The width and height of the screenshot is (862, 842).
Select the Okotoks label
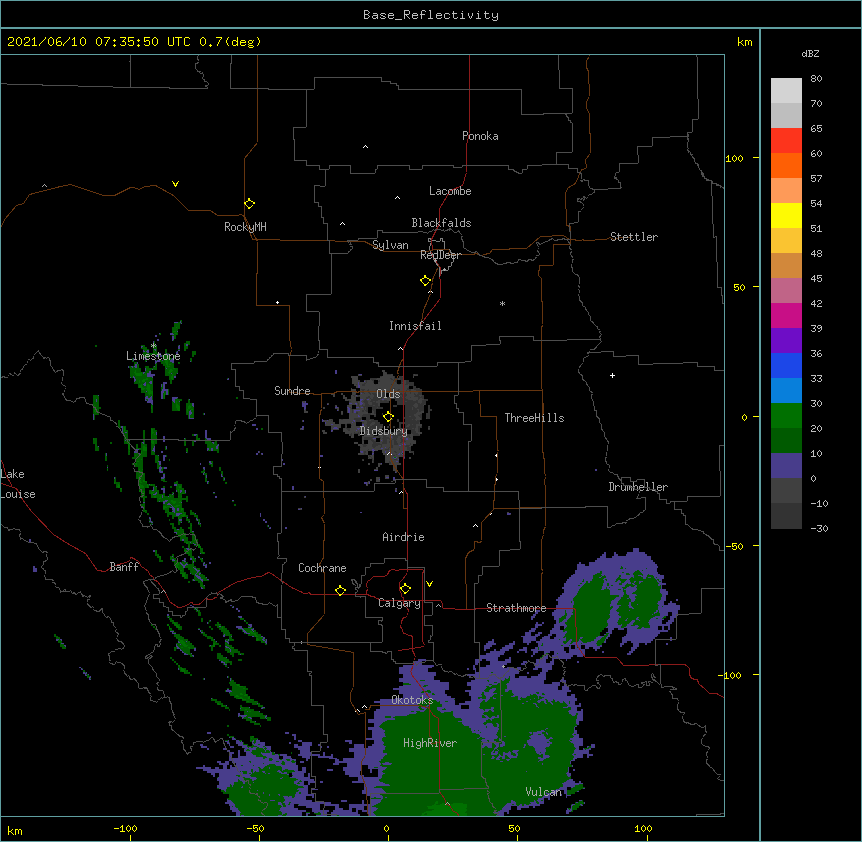[x=412, y=700]
